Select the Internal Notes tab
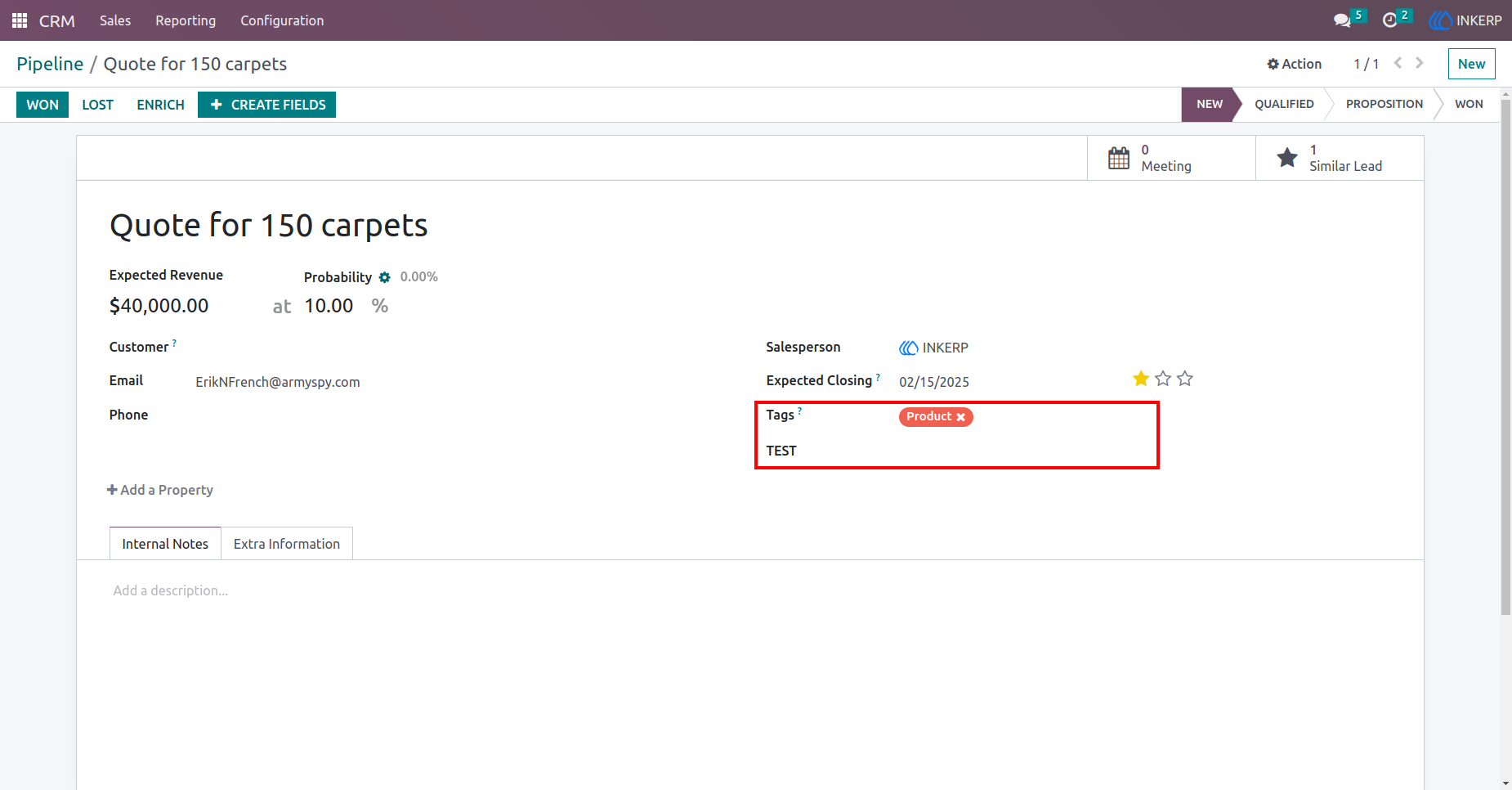 165,544
